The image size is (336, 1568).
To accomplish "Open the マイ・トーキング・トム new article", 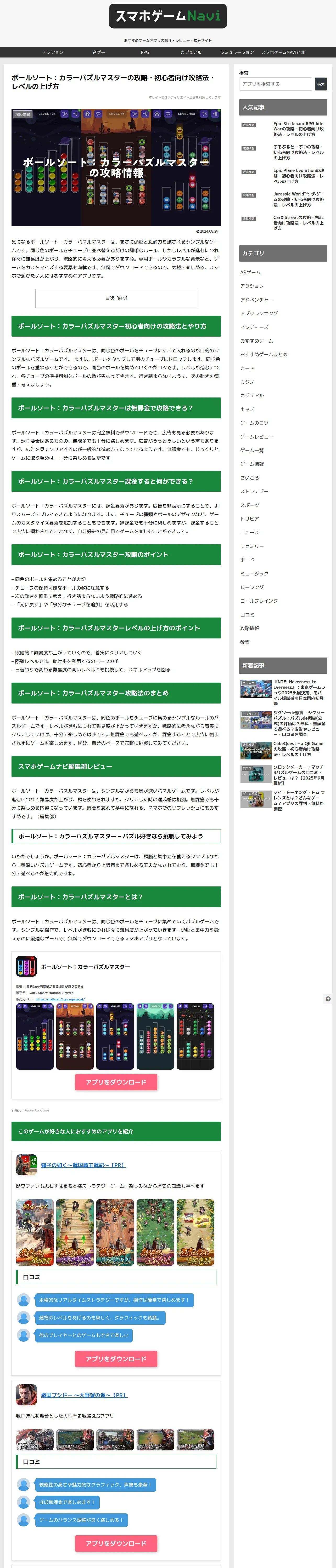I will 283,800.
